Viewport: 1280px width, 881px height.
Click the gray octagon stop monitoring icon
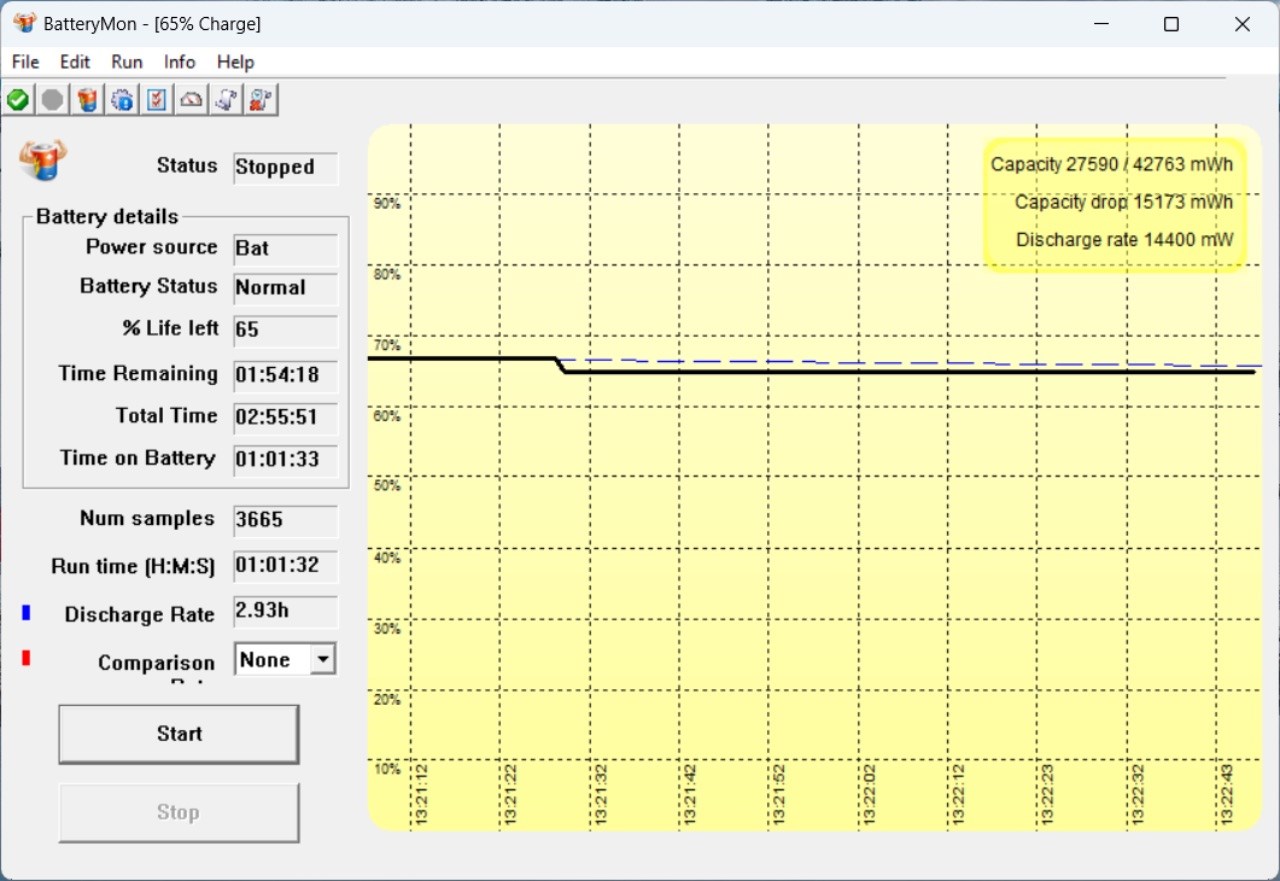click(52, 100)
